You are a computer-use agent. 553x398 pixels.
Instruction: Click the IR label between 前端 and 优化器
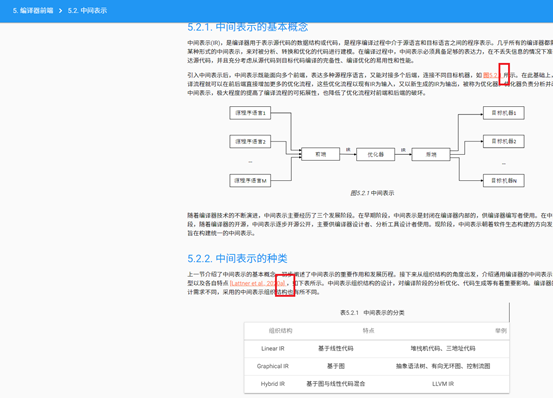tap(348, 150)
